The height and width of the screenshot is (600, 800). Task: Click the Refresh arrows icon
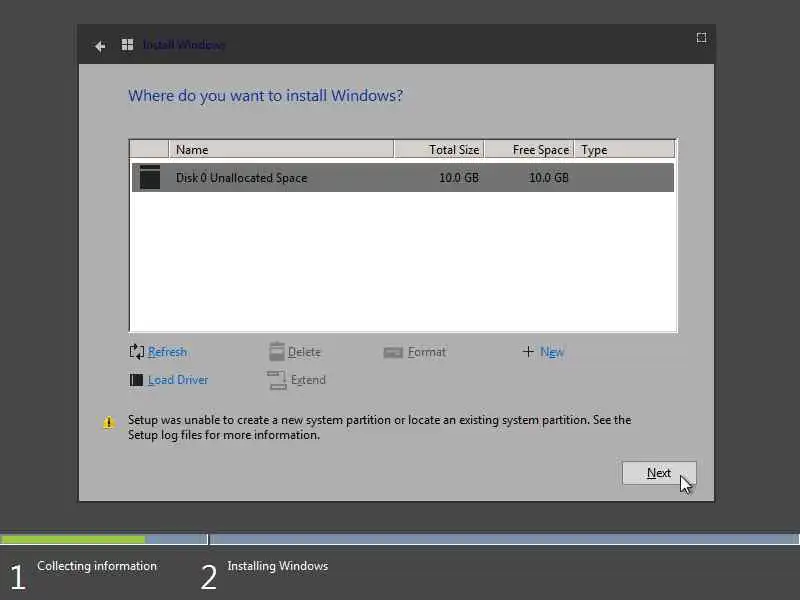136,352
